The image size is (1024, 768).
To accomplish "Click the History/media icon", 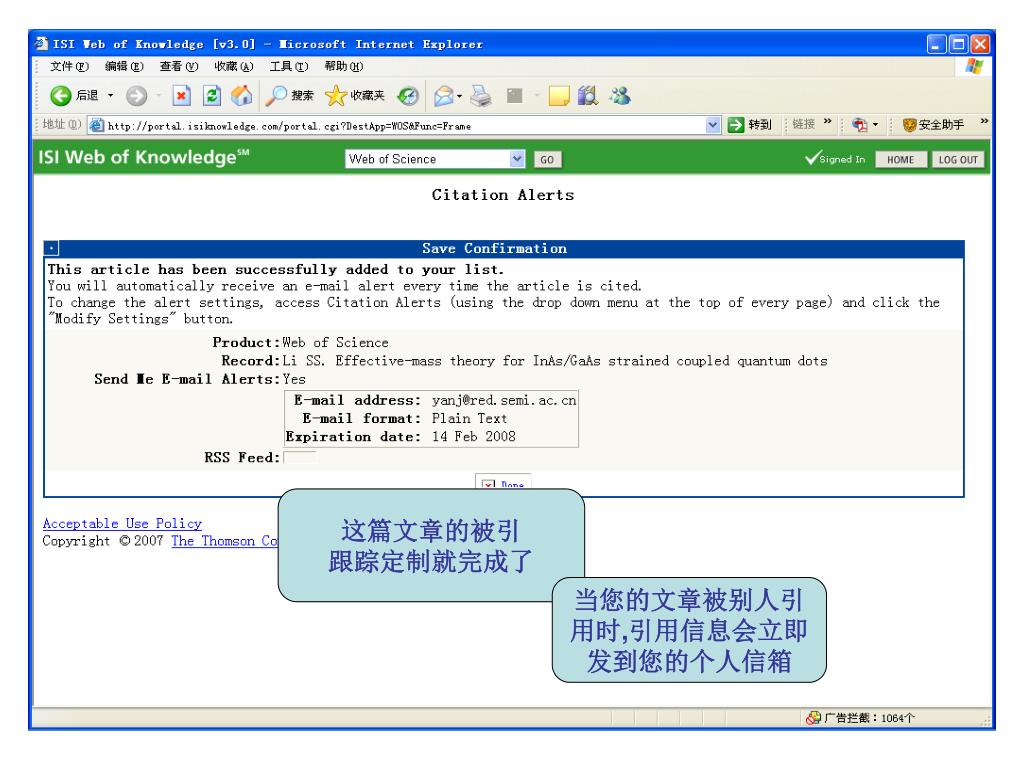I will 408,96.
